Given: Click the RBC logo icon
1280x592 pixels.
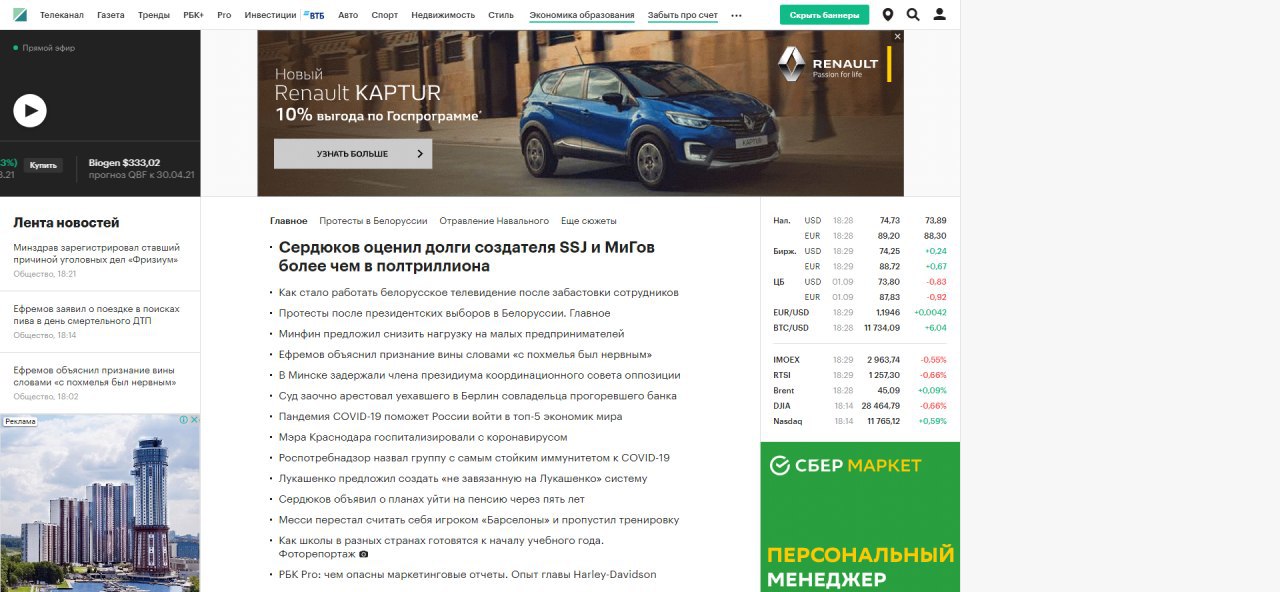Looking at the screenshot, I should click(20, 15).
